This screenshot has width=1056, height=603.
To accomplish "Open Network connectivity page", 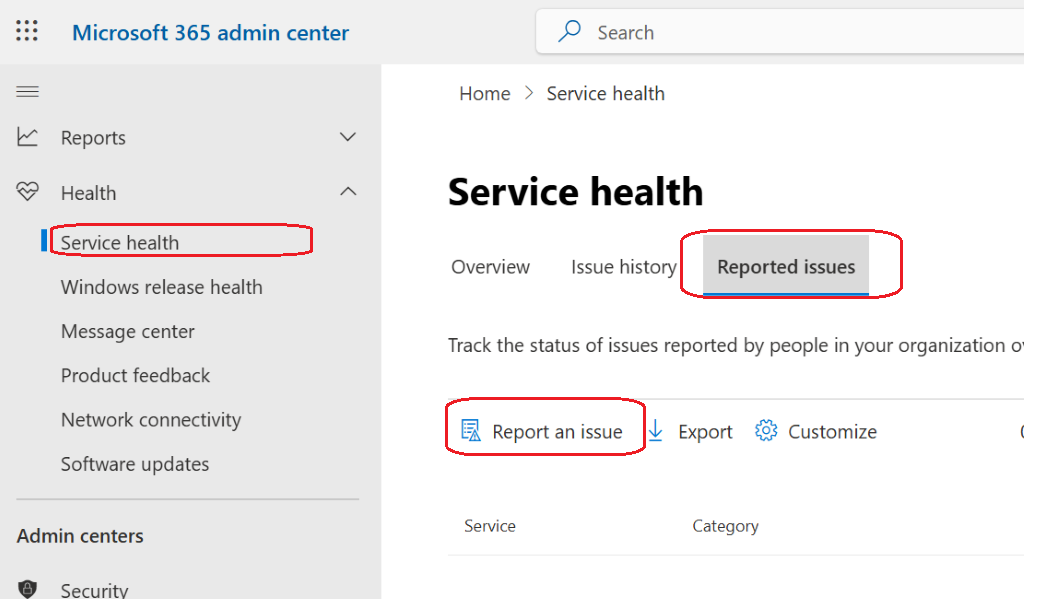I will 151,420.
